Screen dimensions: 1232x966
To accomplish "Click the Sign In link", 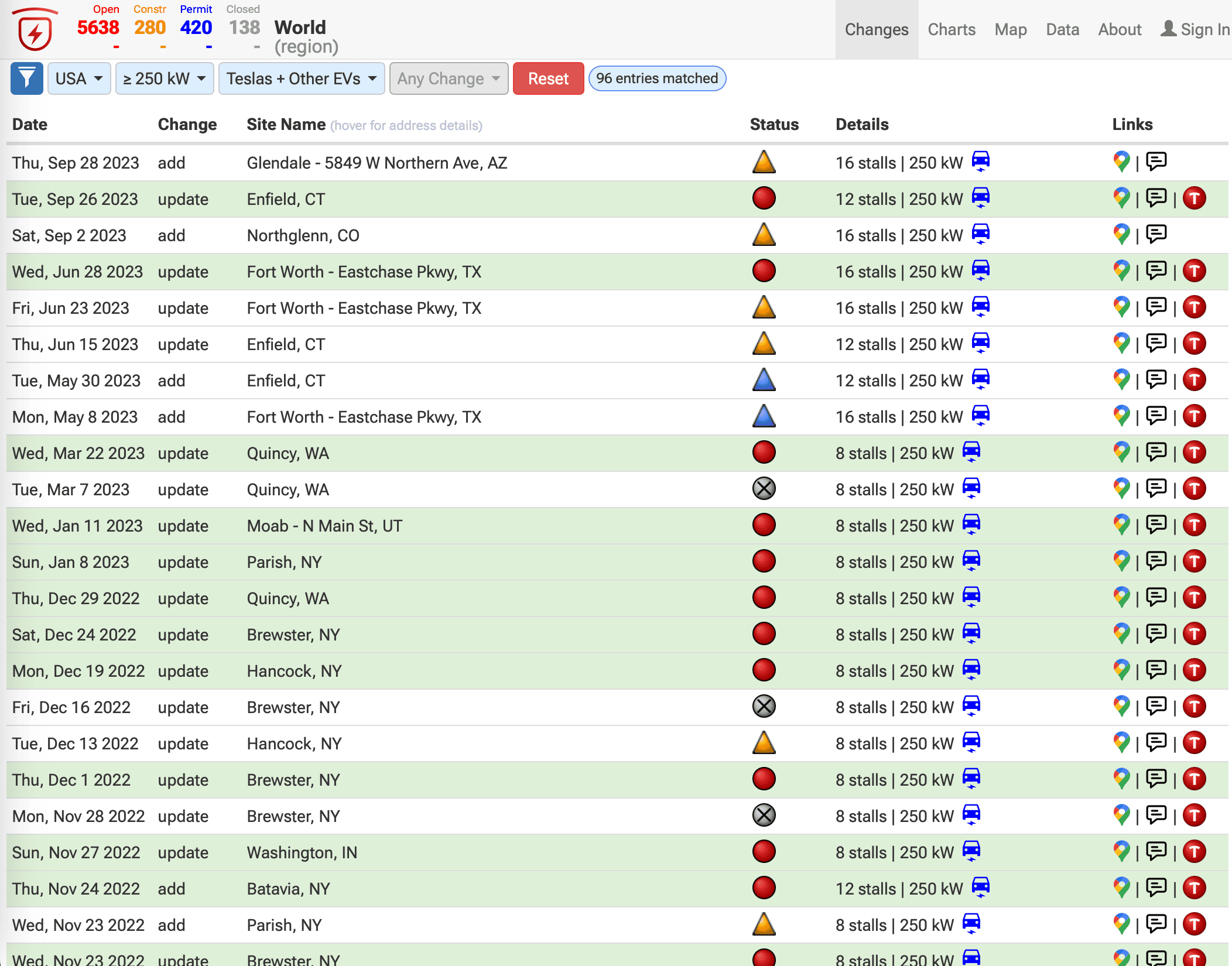I will [x=1195, y=29].
